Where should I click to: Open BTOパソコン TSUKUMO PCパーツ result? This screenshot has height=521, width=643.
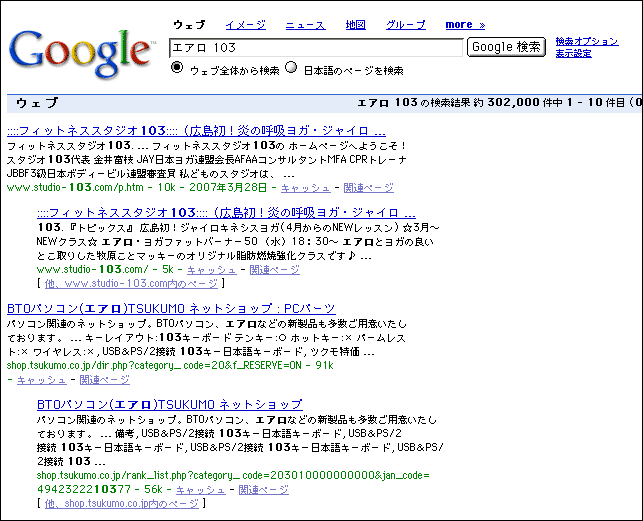click(171, 309)
